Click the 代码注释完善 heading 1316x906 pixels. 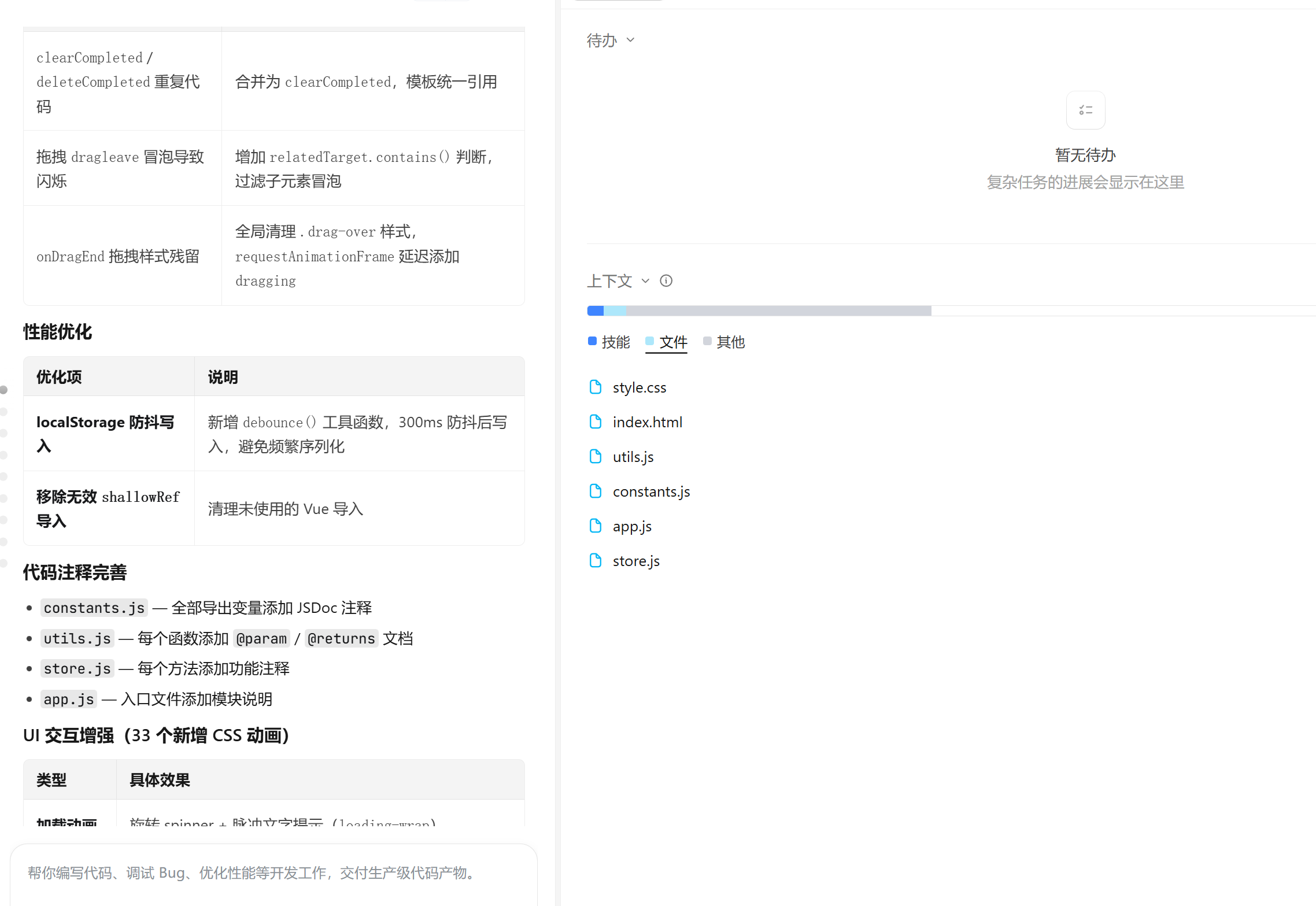[x=75, y=572]
